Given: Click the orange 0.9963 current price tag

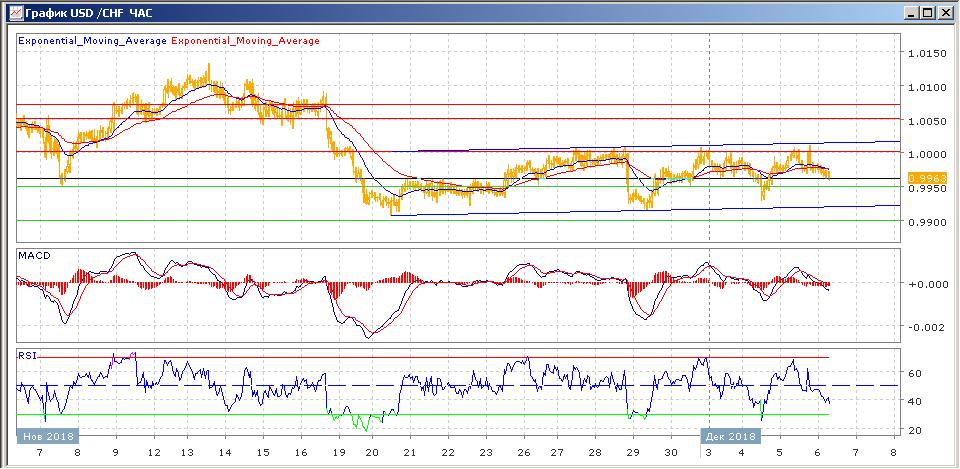Looking at the screenshot, I should [926, 177].
